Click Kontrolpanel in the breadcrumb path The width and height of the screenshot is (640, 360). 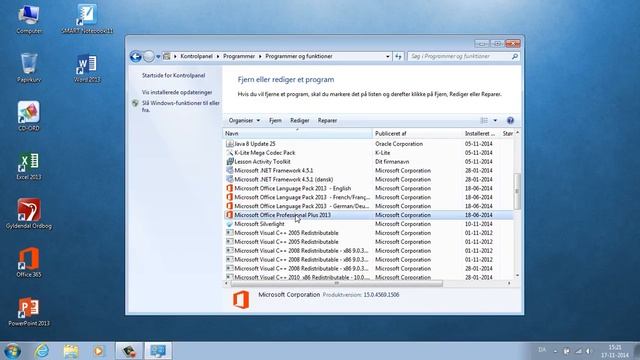coord(196,56)
